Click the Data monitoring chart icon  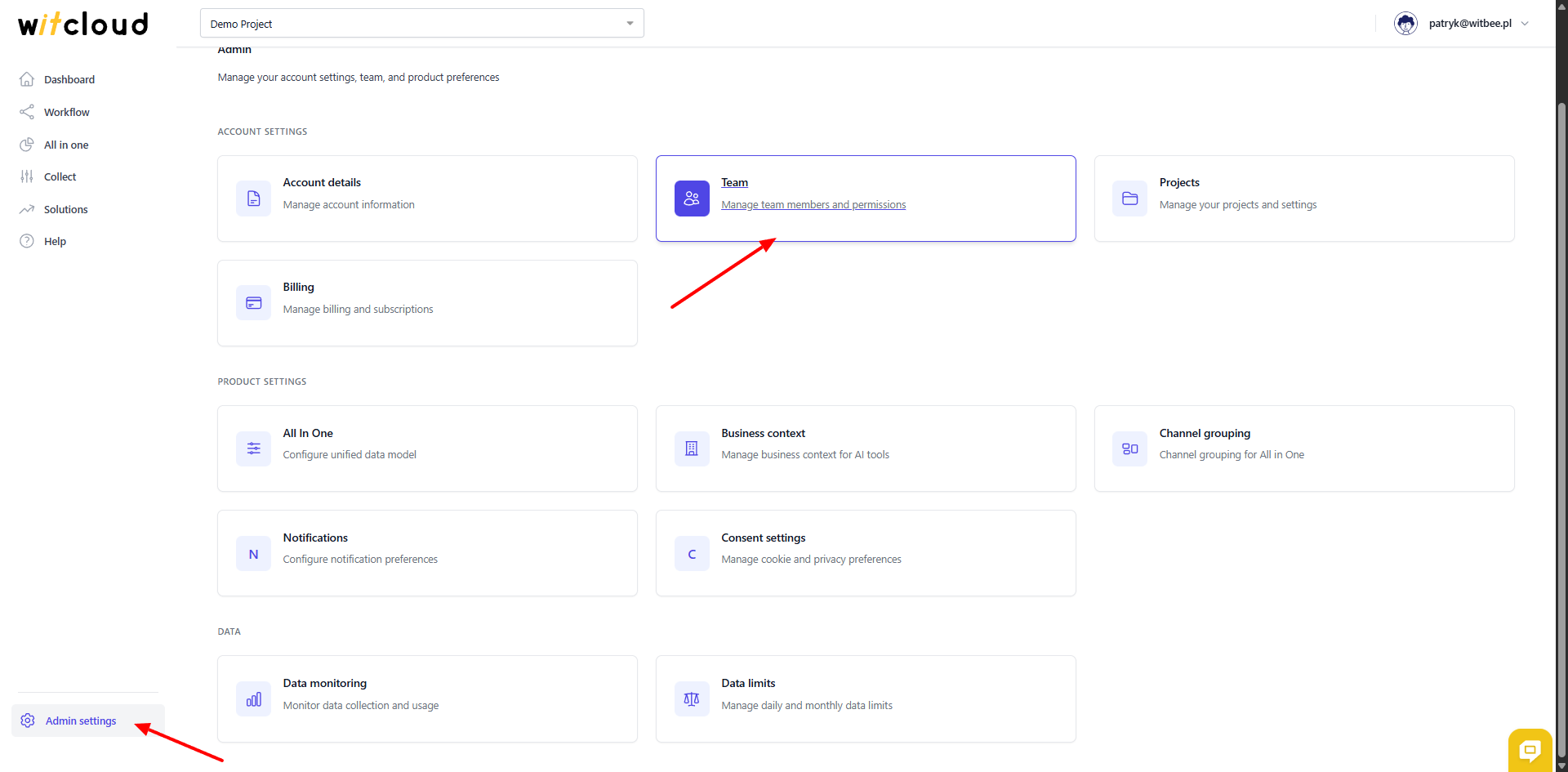click(253, 699)
